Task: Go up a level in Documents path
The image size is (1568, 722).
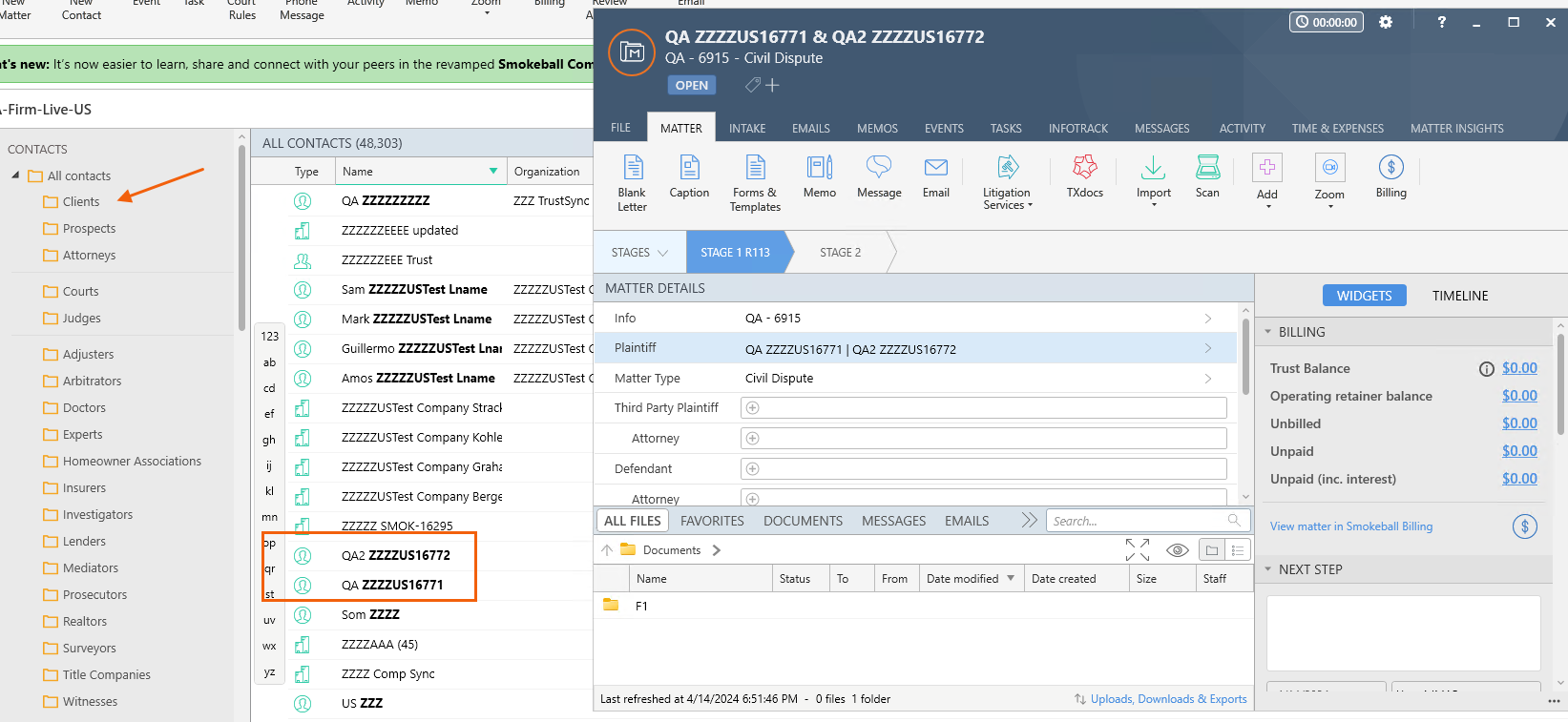Action: [x=607, y=550]
